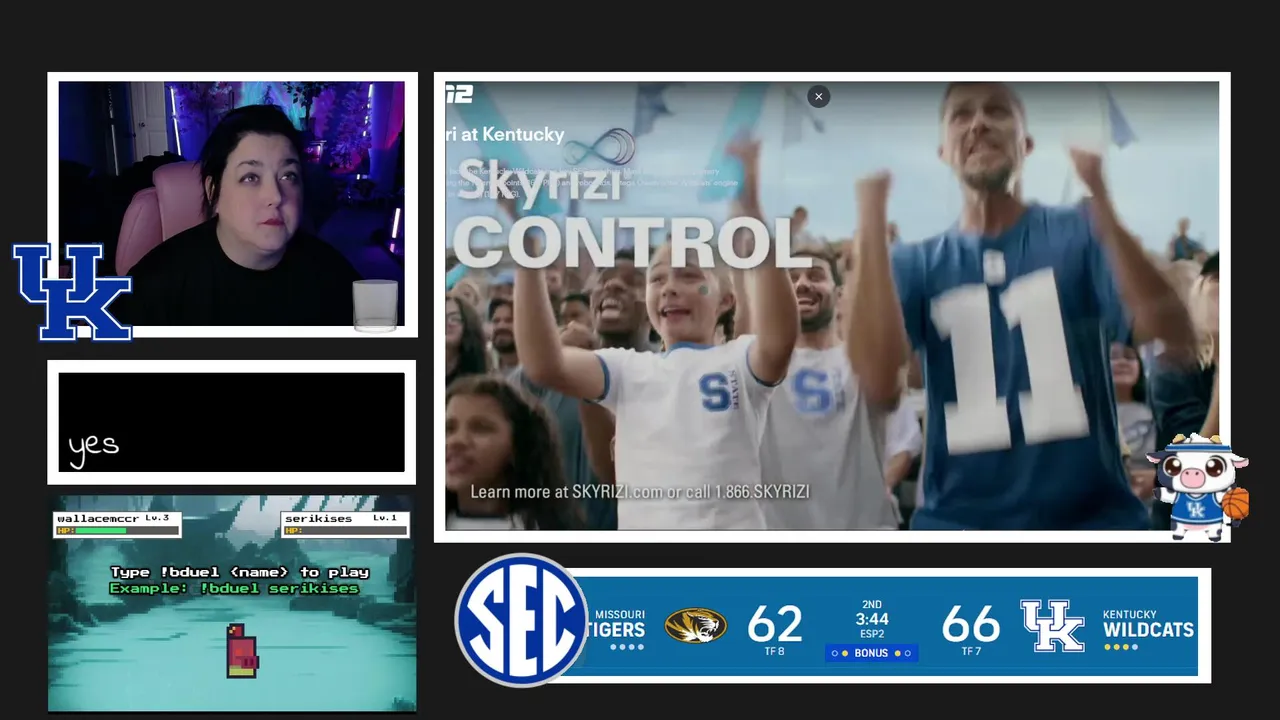Click 'Type !bduel <name> to play' text
This screenshot has height=720, width=1280.
[240, 572]
